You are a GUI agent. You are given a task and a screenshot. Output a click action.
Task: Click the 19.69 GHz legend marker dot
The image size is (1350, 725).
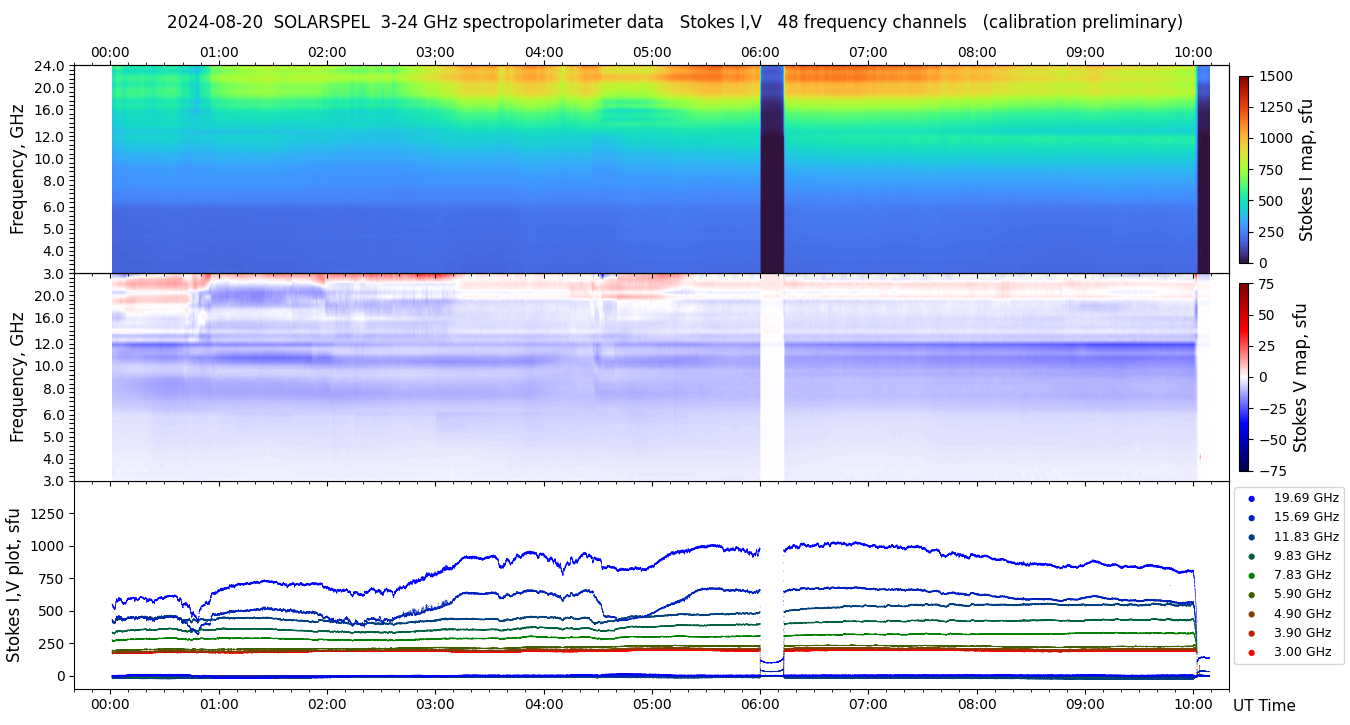click(1251, 498)
